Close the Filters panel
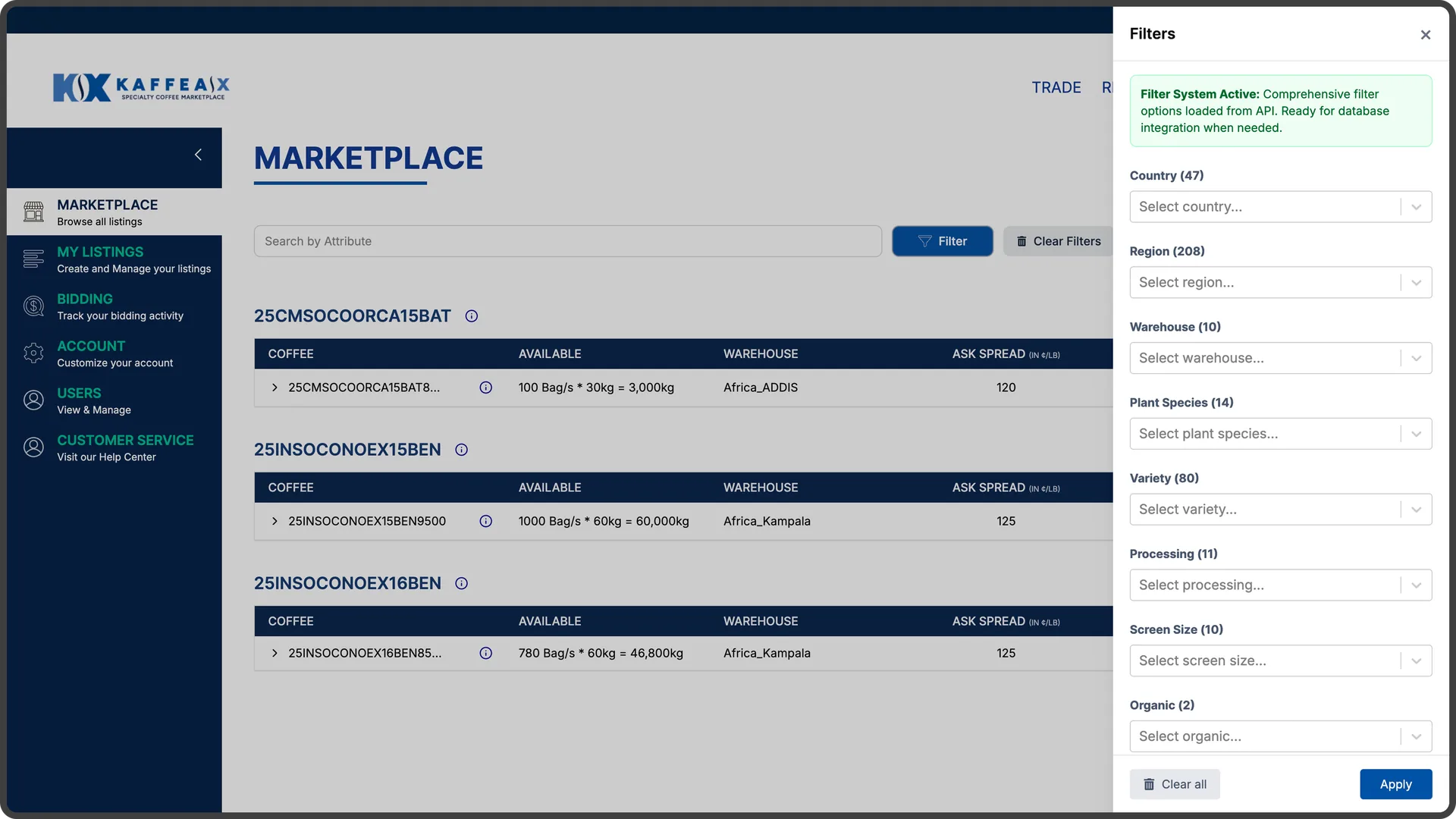The height and width of the screenshot is (819, 1456). [1426, 35]
